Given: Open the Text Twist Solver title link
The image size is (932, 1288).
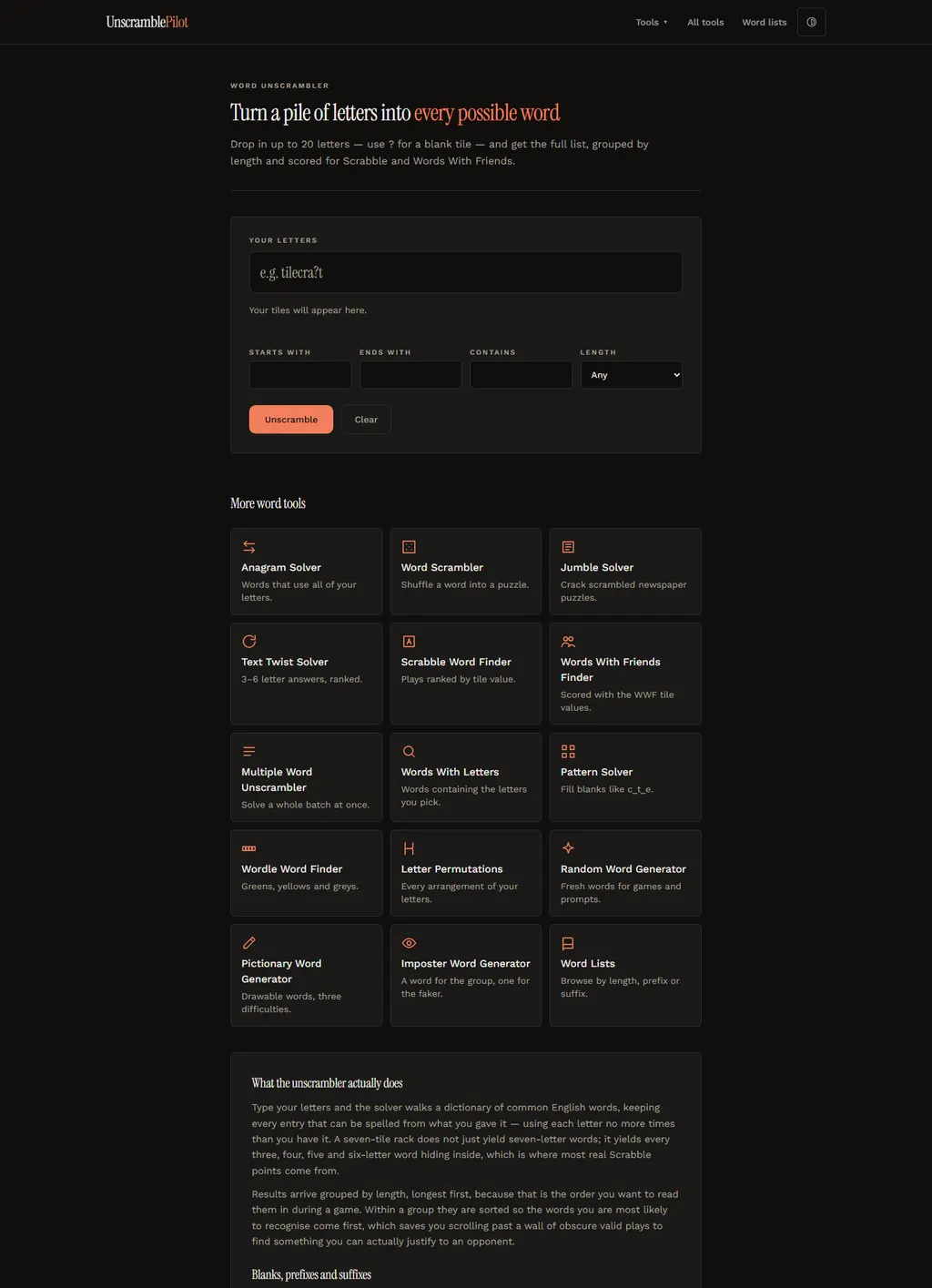Looking at the screenshot, I should point(285,662).
